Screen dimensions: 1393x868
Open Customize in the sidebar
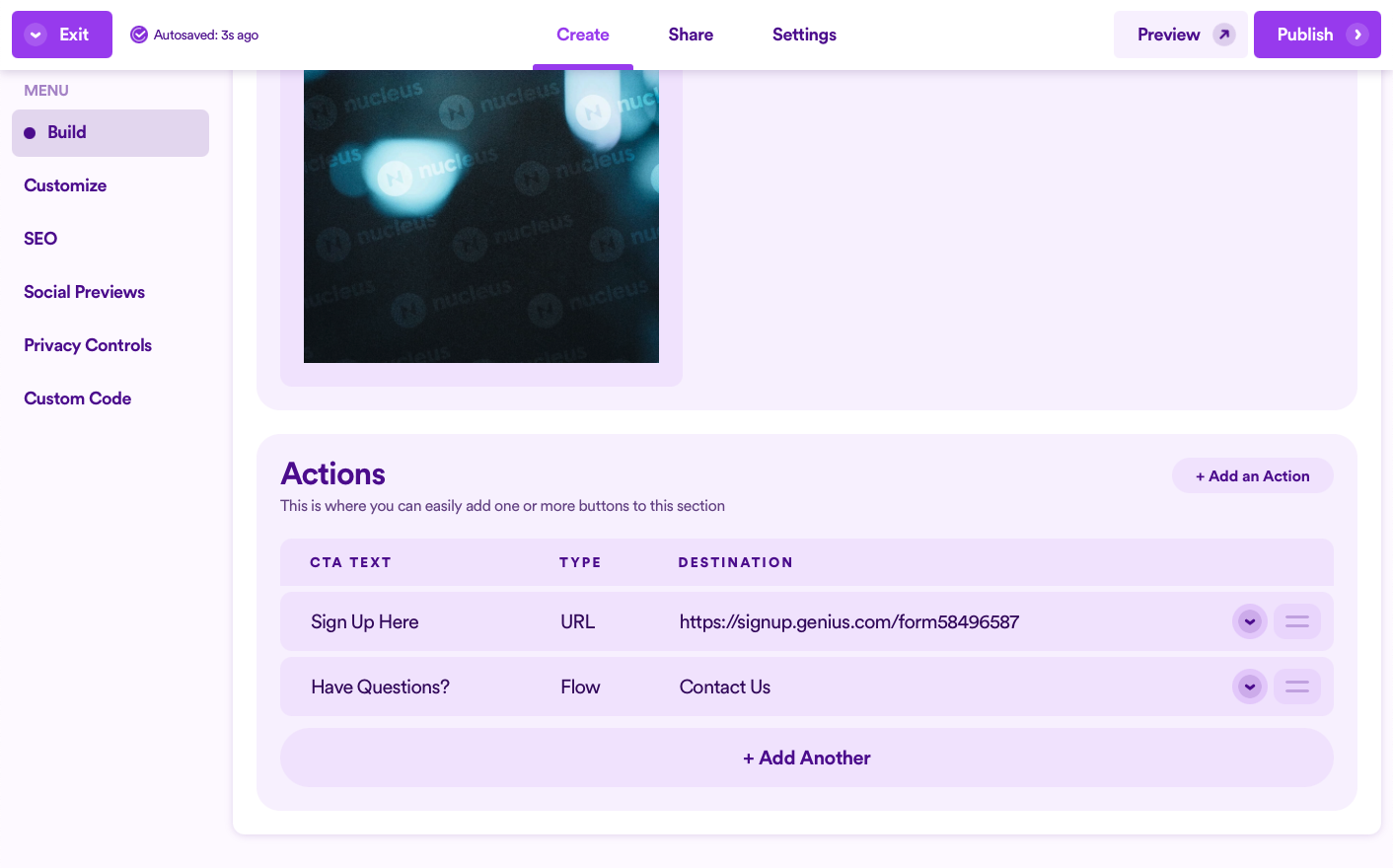65,185
